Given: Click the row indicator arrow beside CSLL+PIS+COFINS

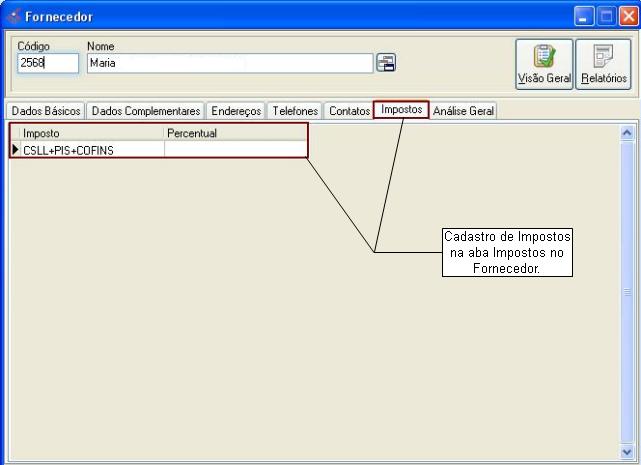Looking at the screenshot, I should (15, 150).
